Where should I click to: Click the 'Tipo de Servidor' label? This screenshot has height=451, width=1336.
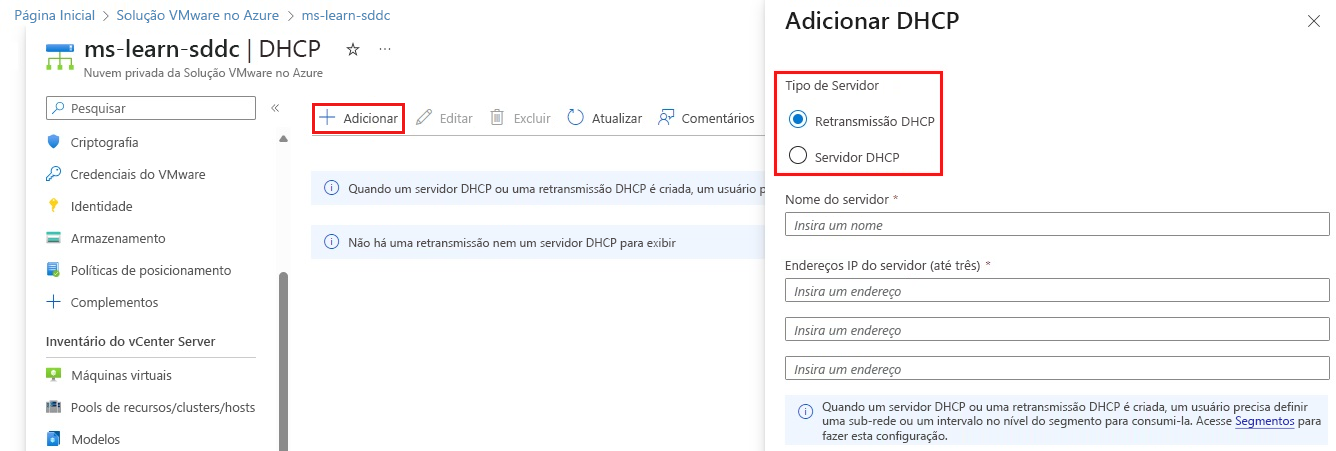tap(832, 86)
